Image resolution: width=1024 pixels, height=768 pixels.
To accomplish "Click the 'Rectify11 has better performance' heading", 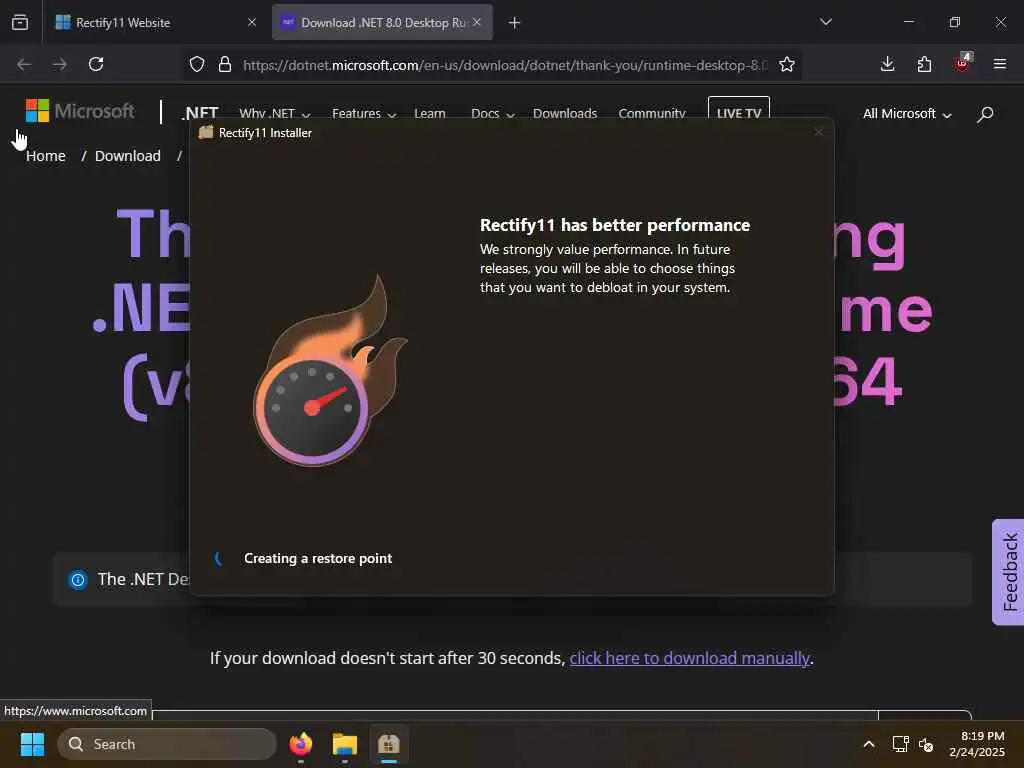I will click(x=615, y=225).
